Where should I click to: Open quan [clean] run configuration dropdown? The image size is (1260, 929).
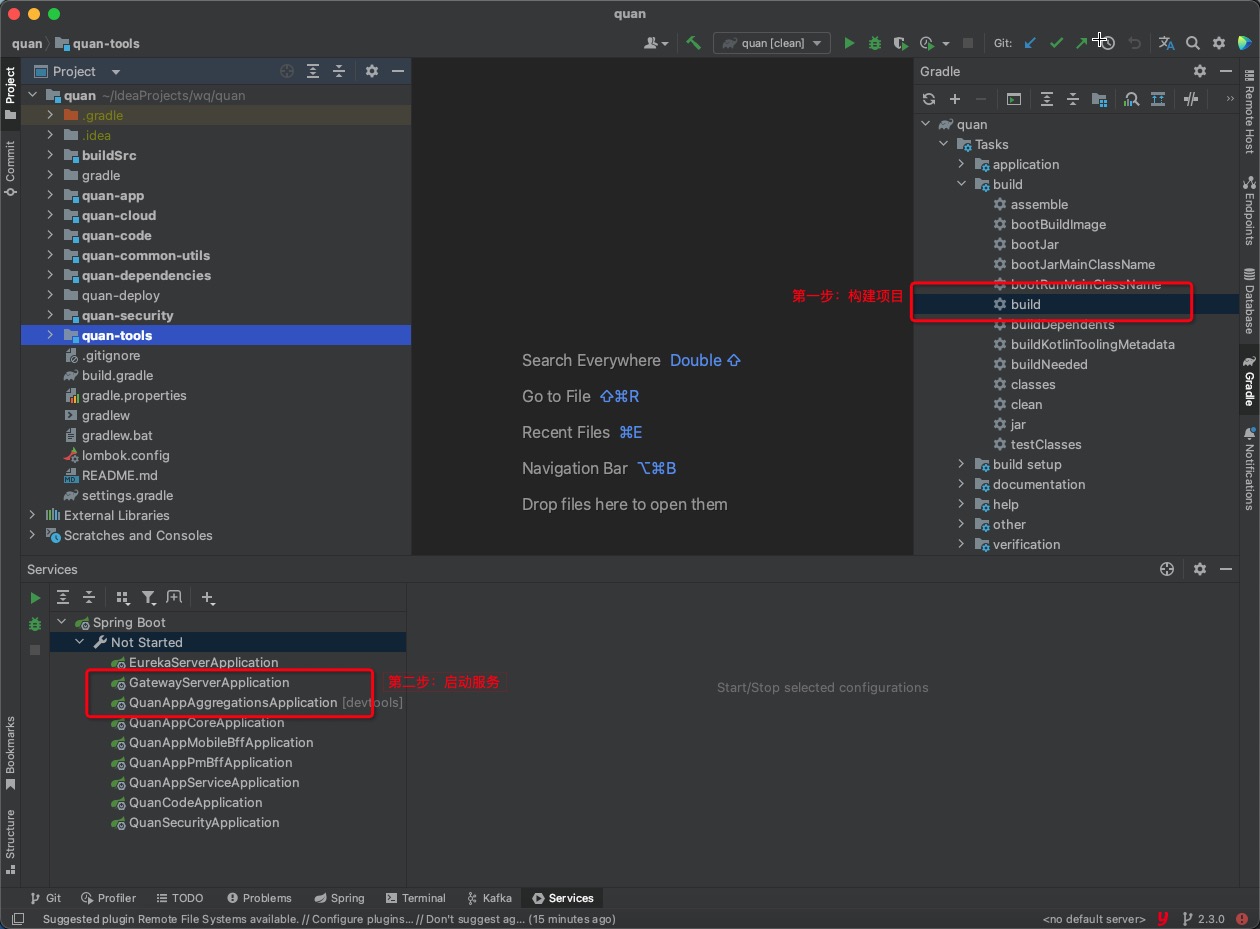(771, 43)
